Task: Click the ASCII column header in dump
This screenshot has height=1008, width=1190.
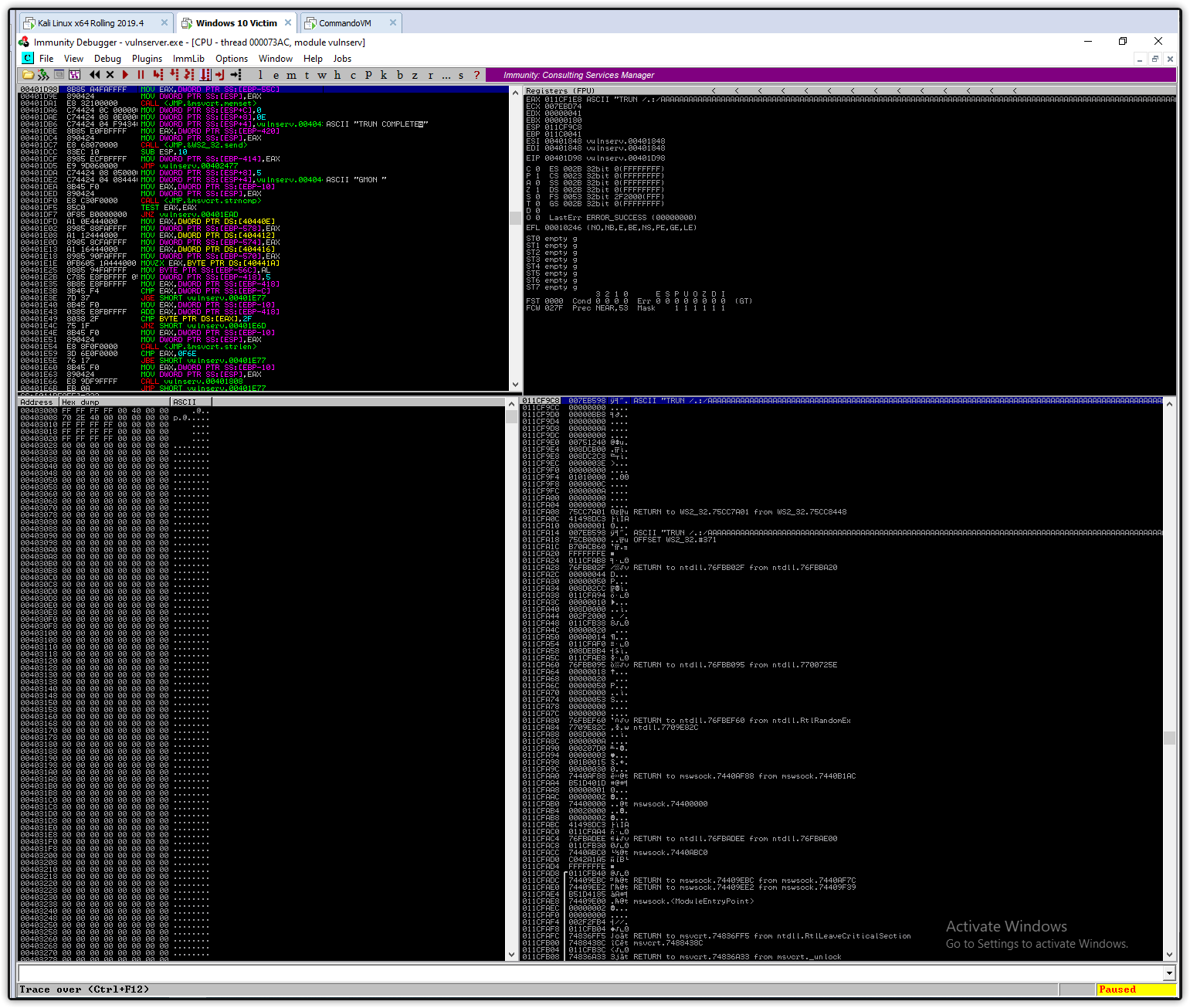Action: pos(191,402)
